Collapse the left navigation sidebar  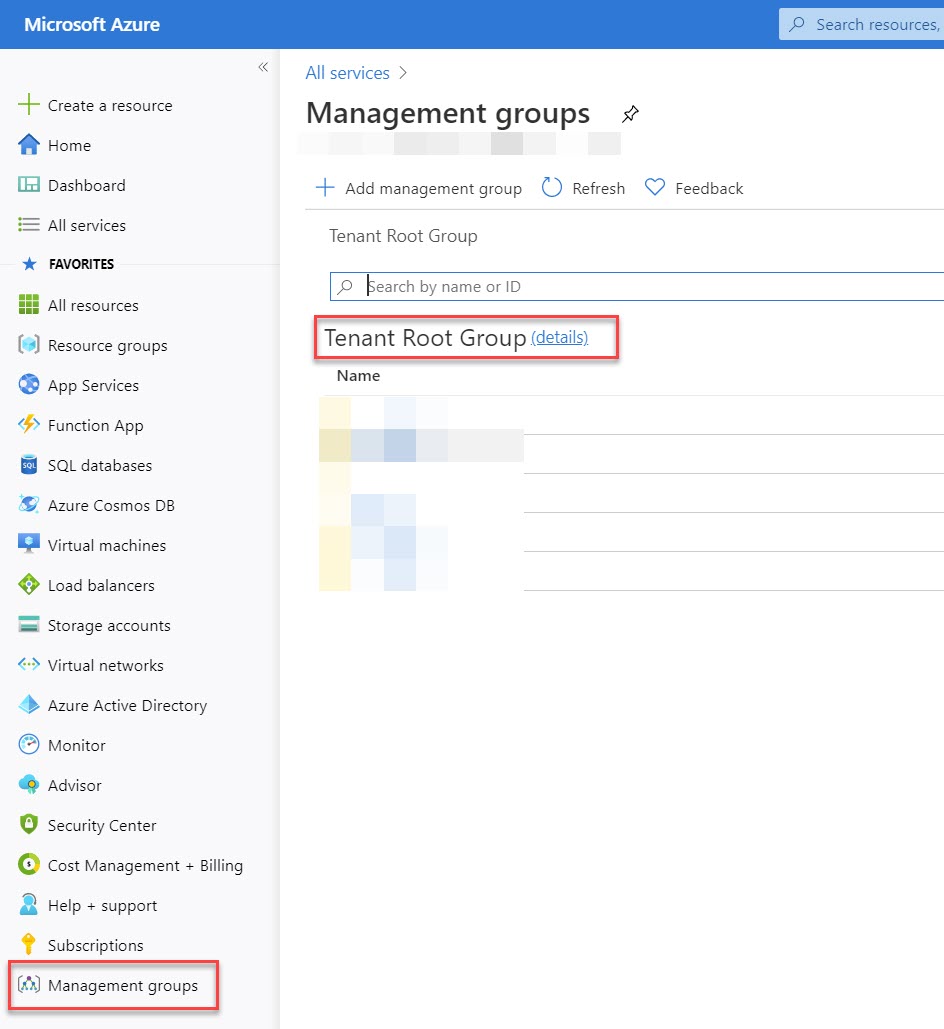click(x=263, y=67)
